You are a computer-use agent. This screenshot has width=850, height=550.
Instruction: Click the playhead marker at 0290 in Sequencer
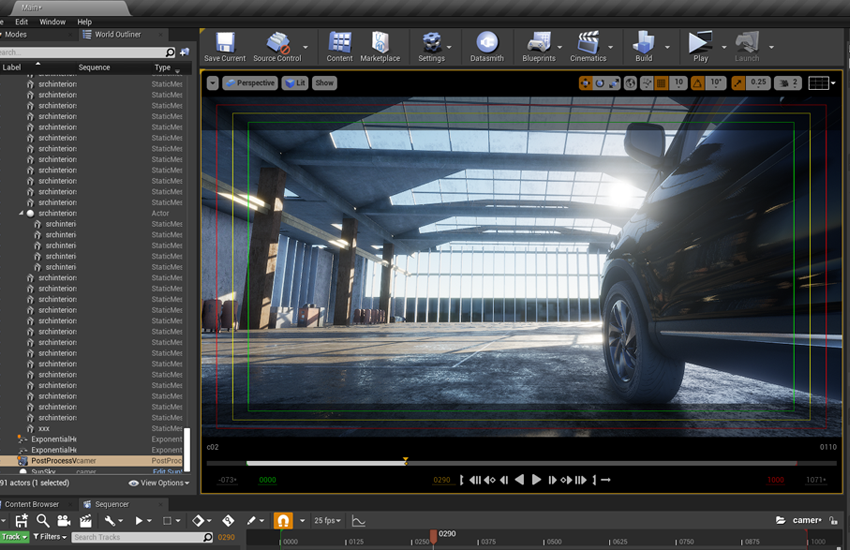(433, 536)
